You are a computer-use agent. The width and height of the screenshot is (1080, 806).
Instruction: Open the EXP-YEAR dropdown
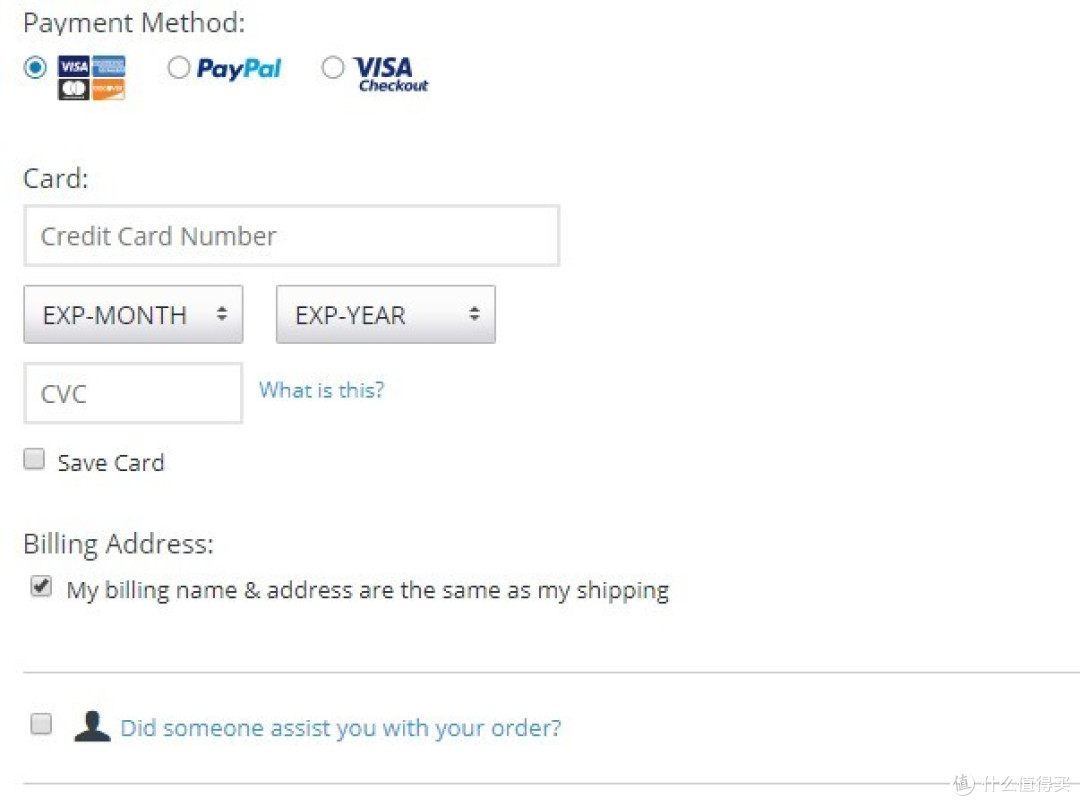(386, 314)
